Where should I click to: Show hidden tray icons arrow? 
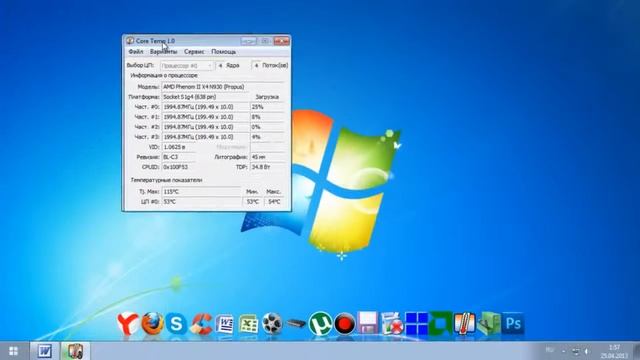point(564,351)
